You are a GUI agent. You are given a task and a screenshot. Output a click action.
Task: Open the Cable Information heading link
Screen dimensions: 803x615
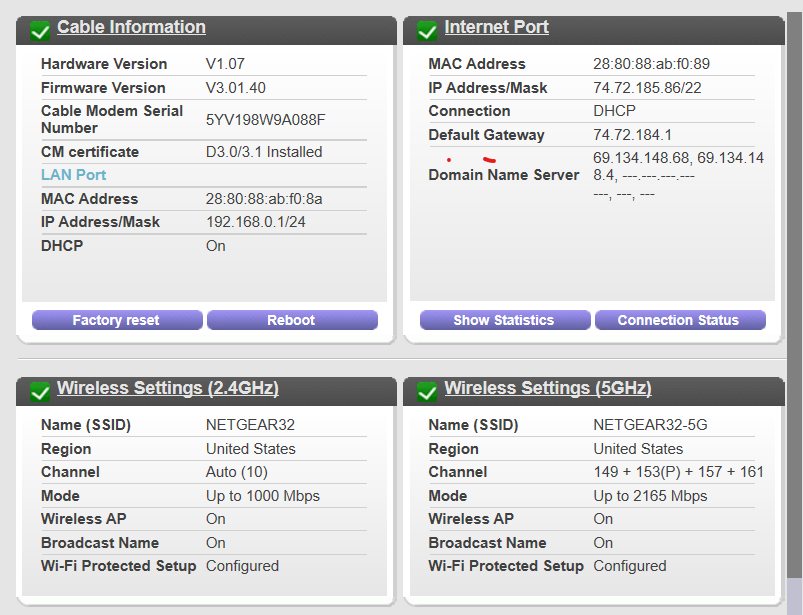pos(131,27)
